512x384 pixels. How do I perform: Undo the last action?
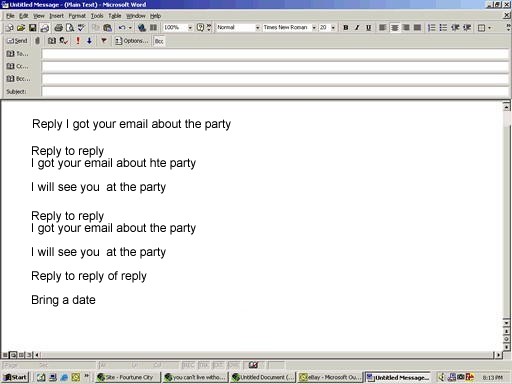pyautogui.click(x=122, y=28)
